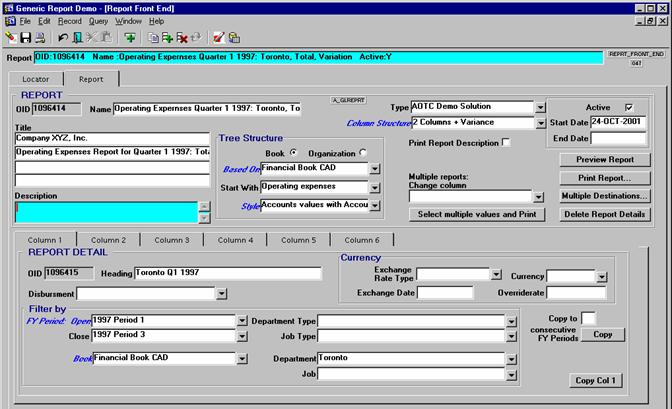
Task: Click the delete record red X icon
Action: (x=182, y=38)
